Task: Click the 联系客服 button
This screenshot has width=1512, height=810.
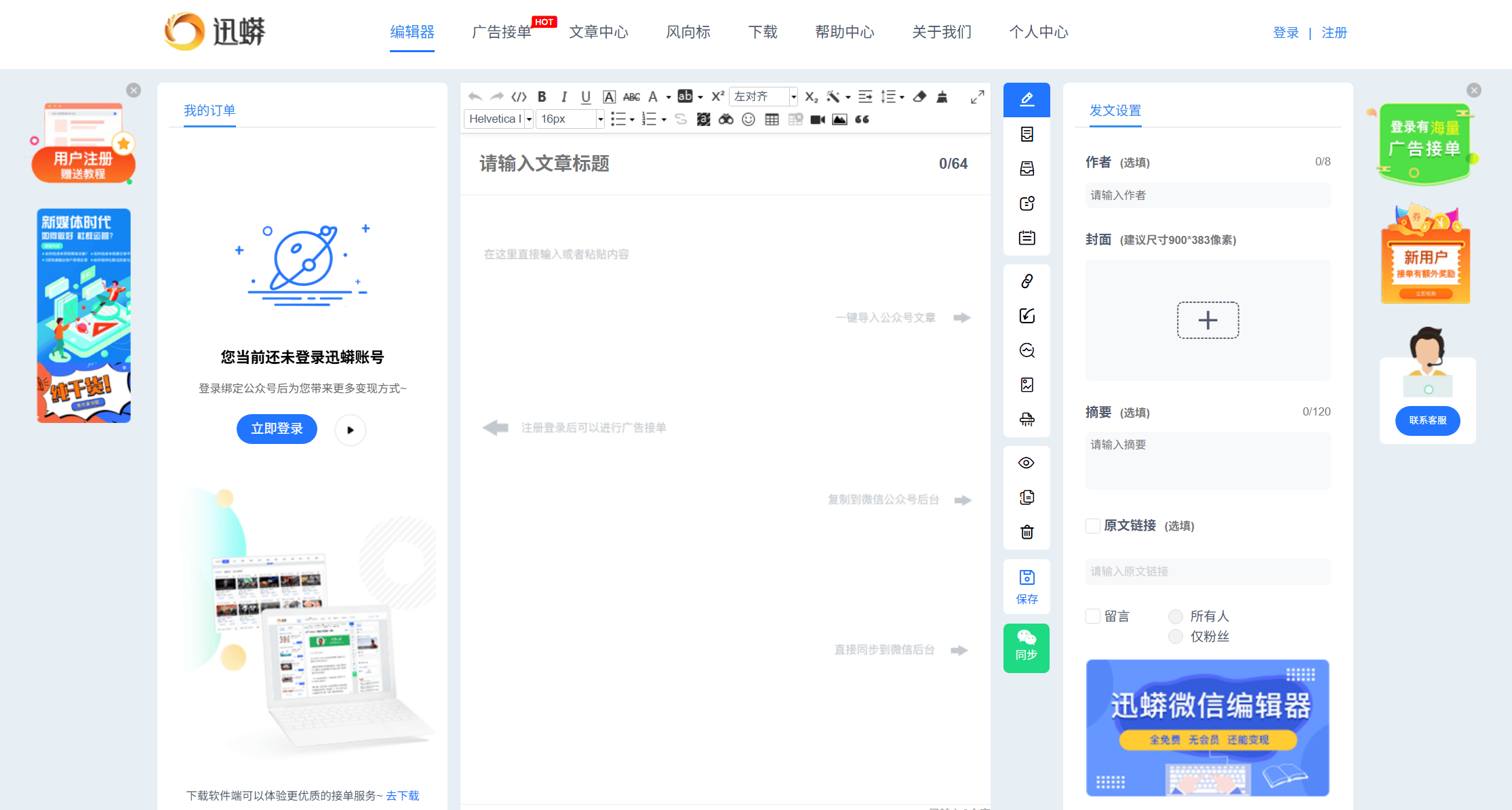Action: [x=1428, y=421]
